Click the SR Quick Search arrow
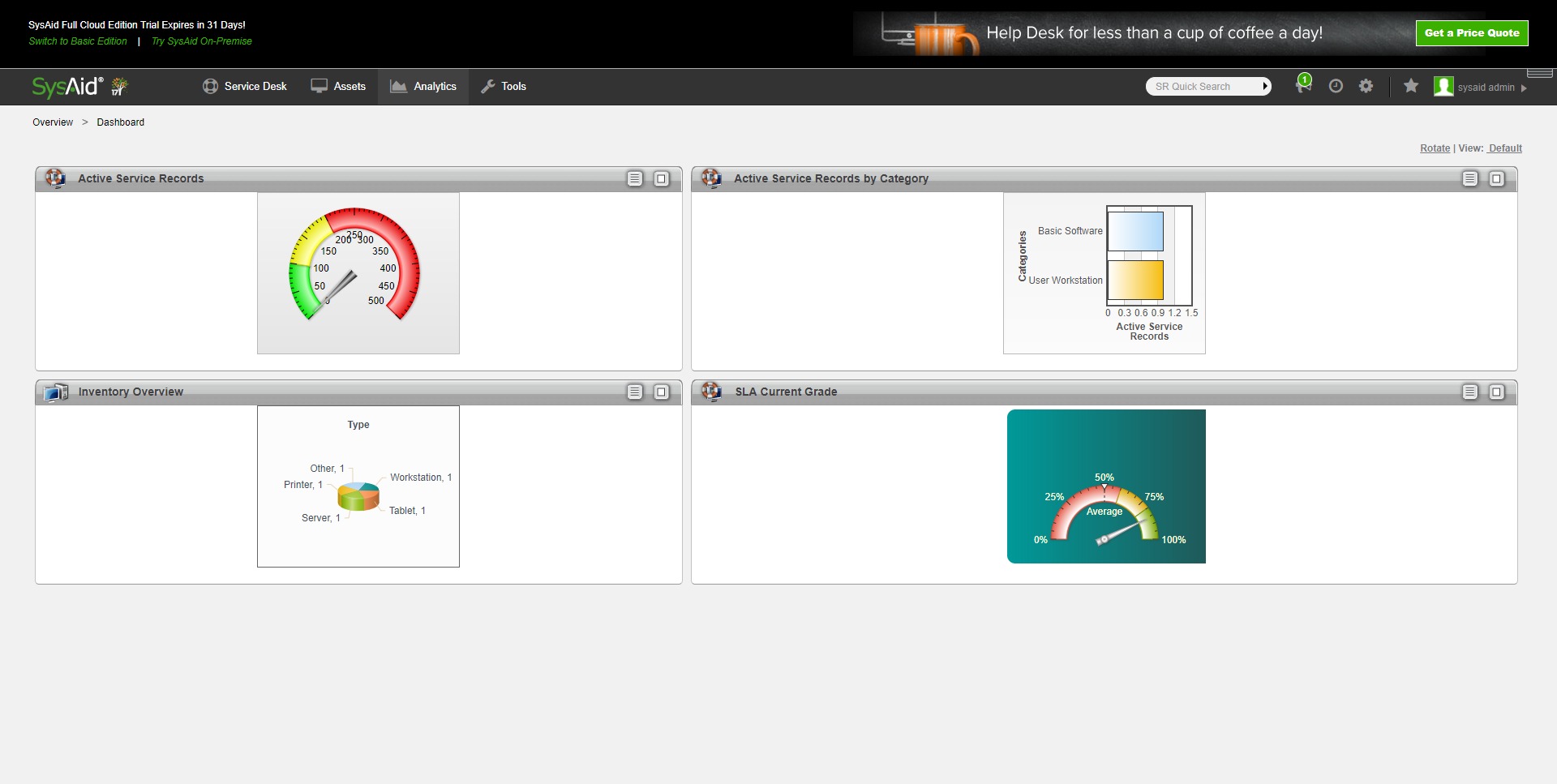The width and height of the screenshot is (1557, 784). (x=1265, y=87)
